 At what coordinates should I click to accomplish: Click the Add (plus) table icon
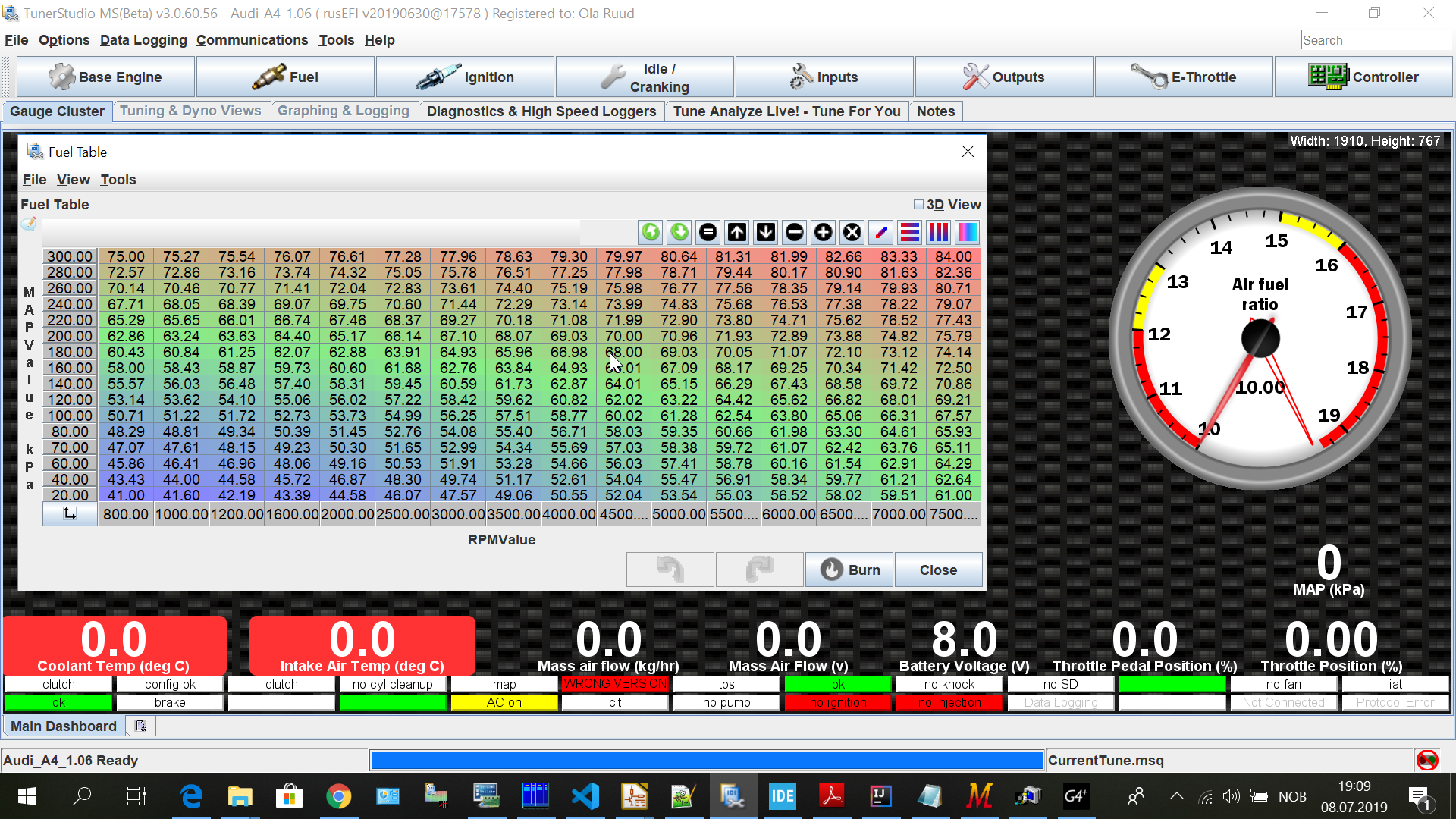click(824, 232)
